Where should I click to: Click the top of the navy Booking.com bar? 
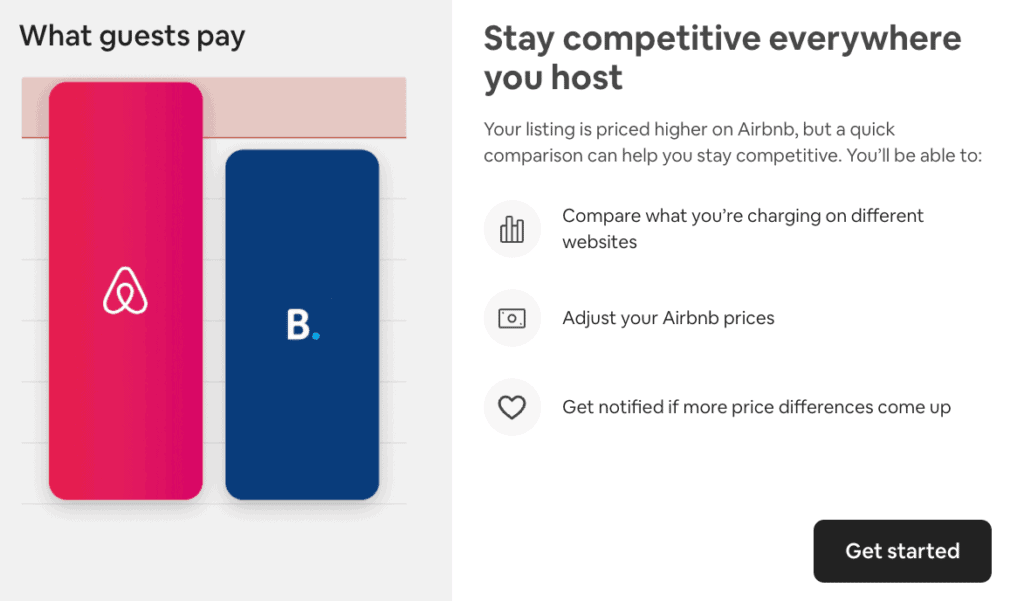pos(302,160)
